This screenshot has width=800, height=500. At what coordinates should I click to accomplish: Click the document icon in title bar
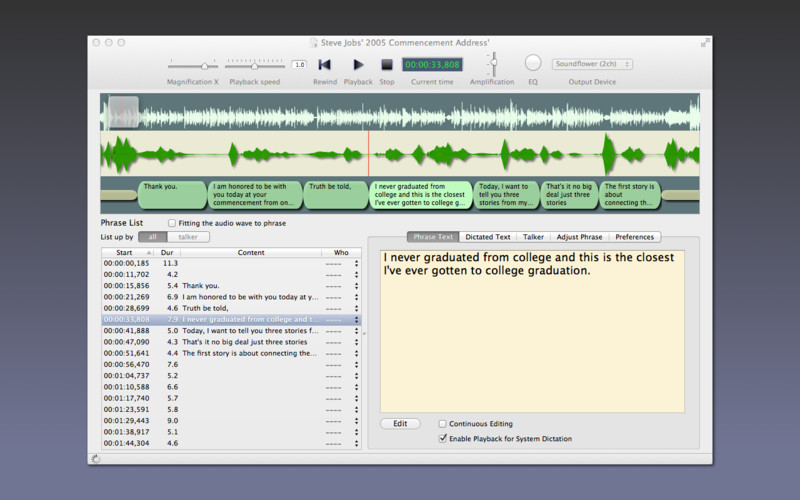pyautogui.click(x=314, y=43)
